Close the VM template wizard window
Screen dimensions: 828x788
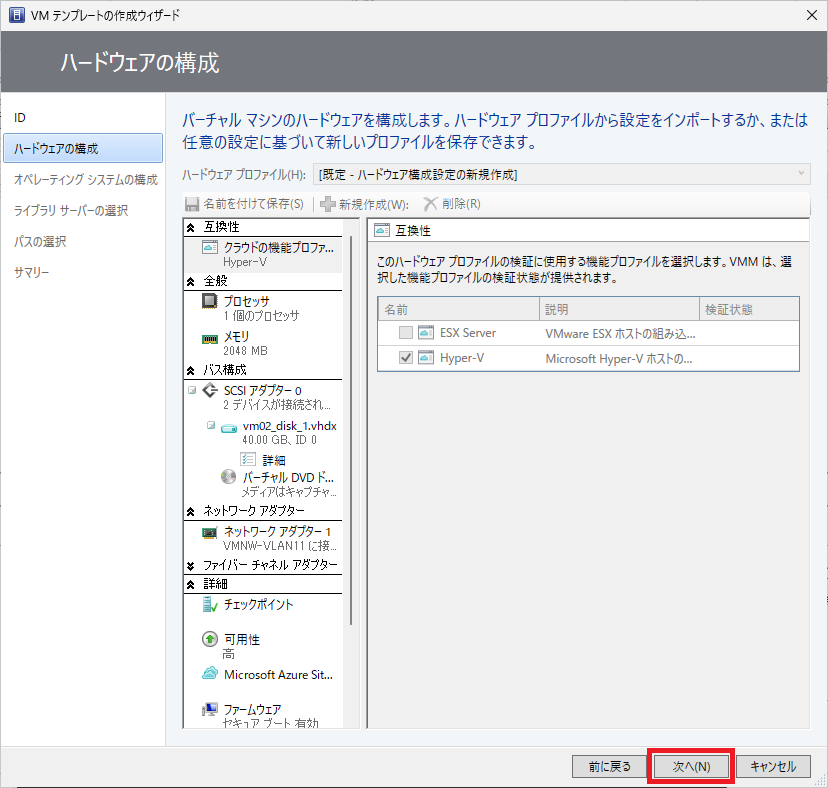tap(812, 15)
